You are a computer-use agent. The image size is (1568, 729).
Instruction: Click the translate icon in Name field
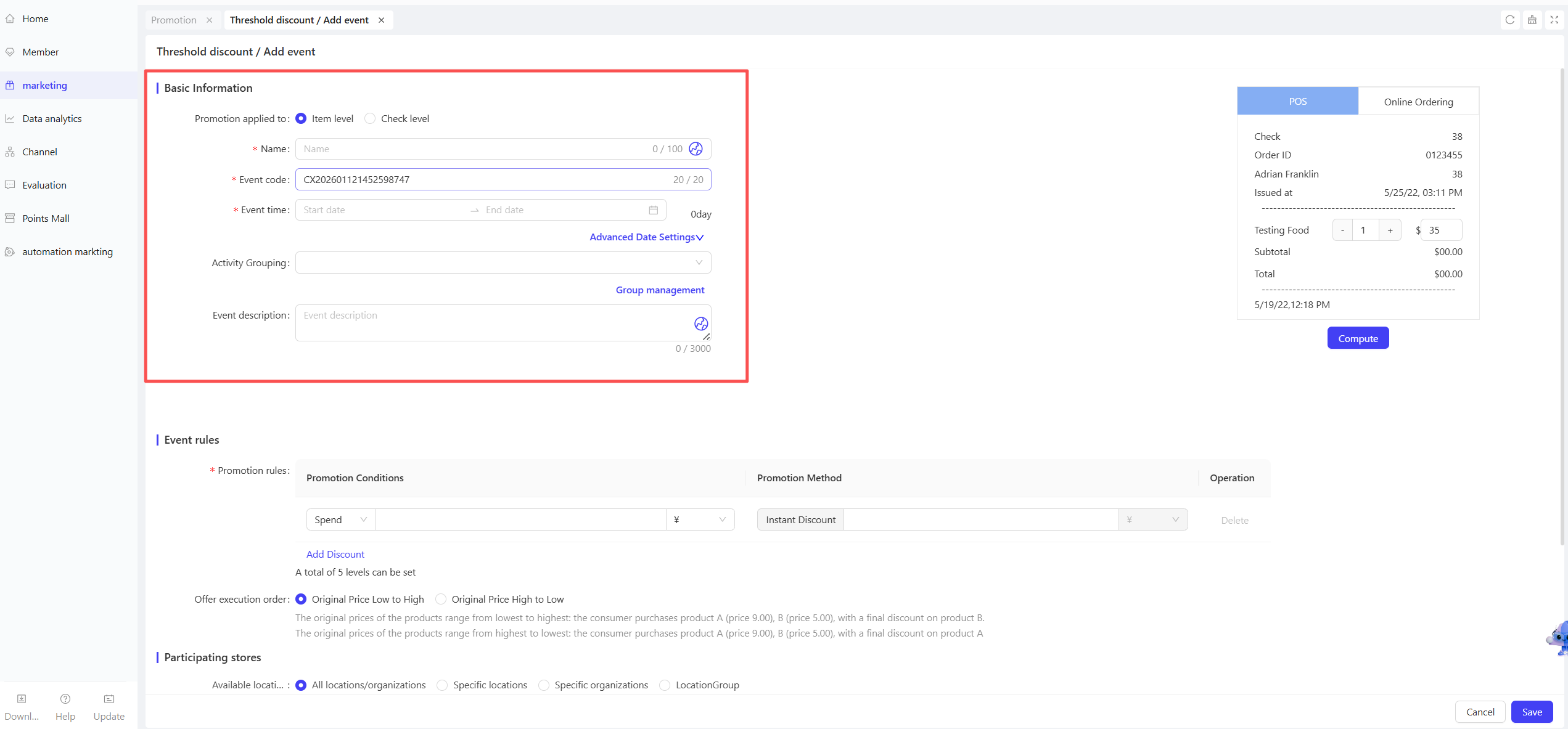[696, 149]
